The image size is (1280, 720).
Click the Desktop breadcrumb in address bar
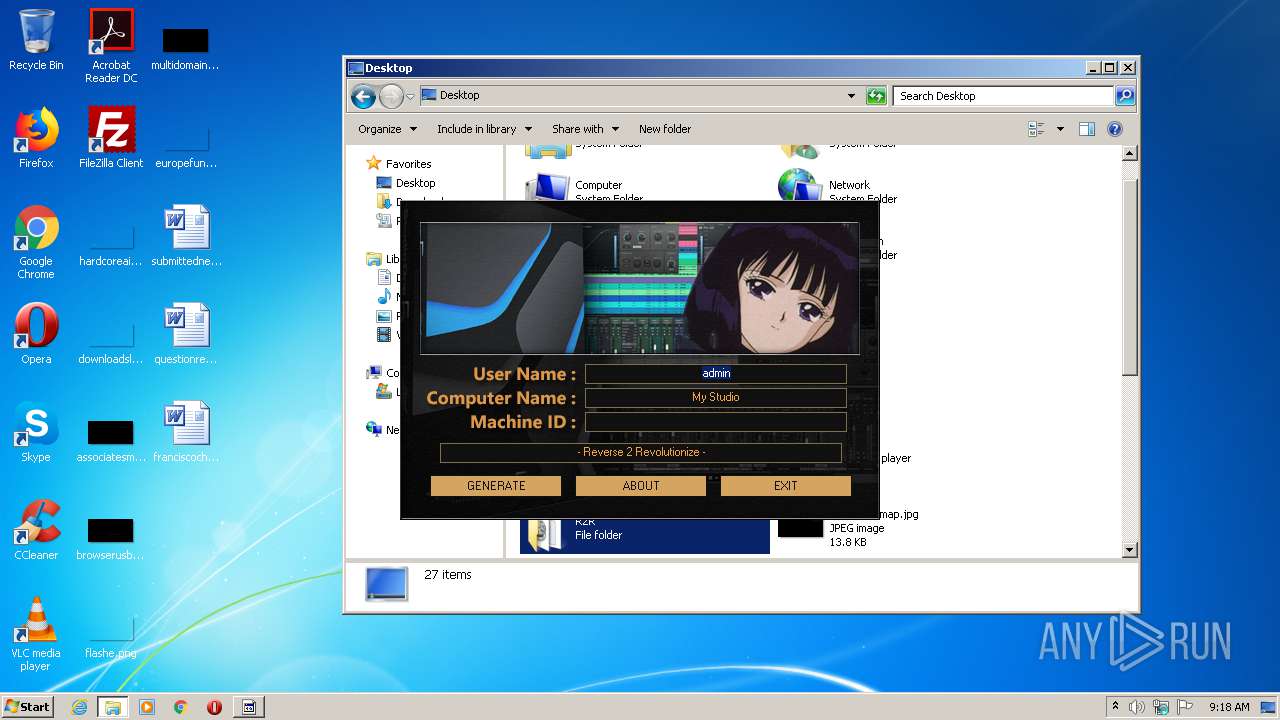point(459,95)
